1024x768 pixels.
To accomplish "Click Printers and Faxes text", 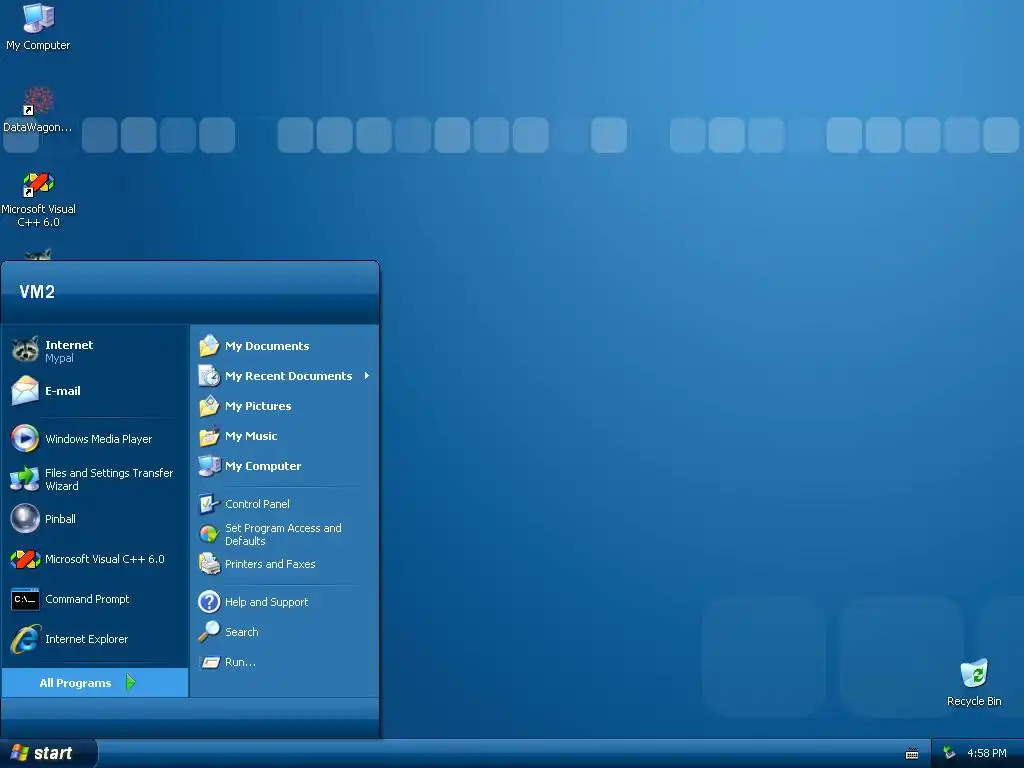I will pyautogui.click(x=270, y=564).
